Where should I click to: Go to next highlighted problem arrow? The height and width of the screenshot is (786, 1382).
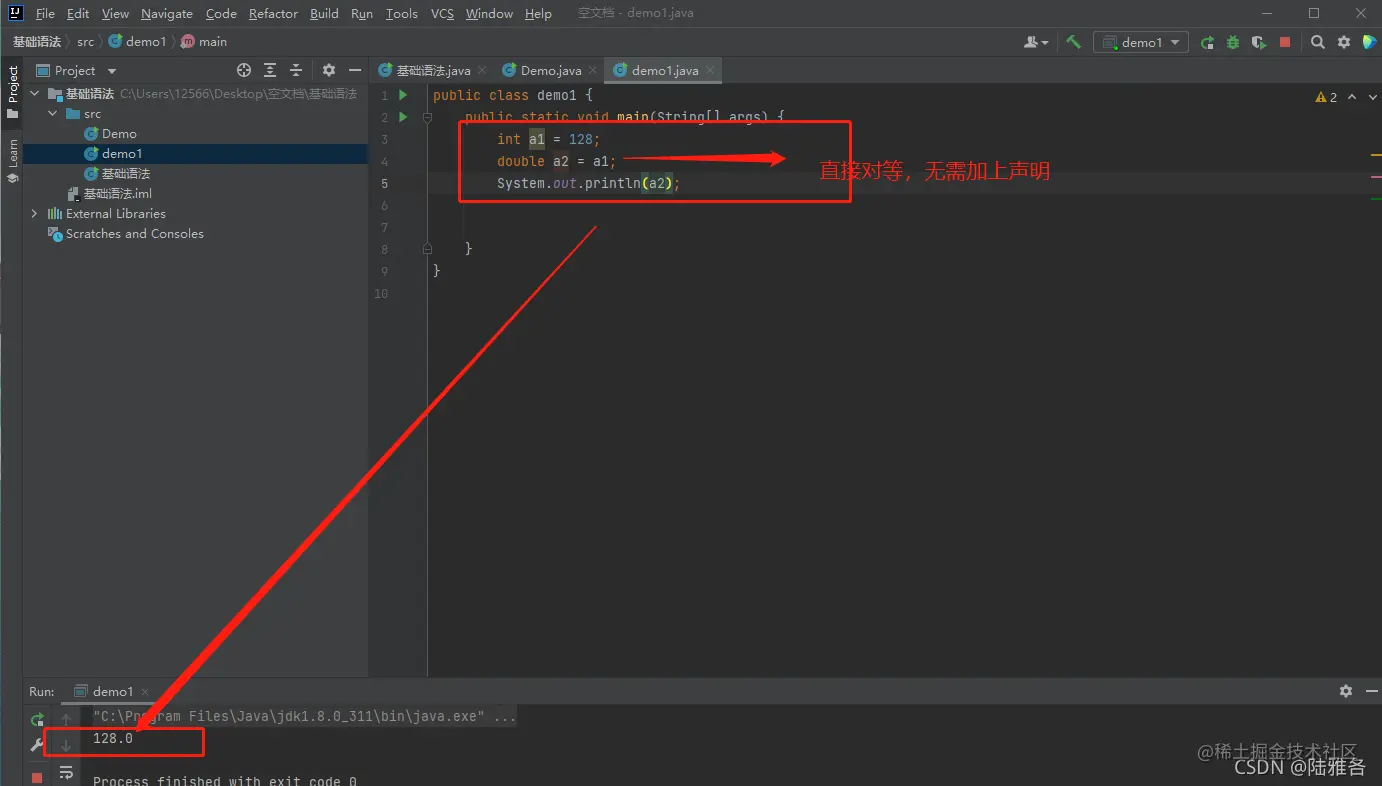click(1371, 97)
